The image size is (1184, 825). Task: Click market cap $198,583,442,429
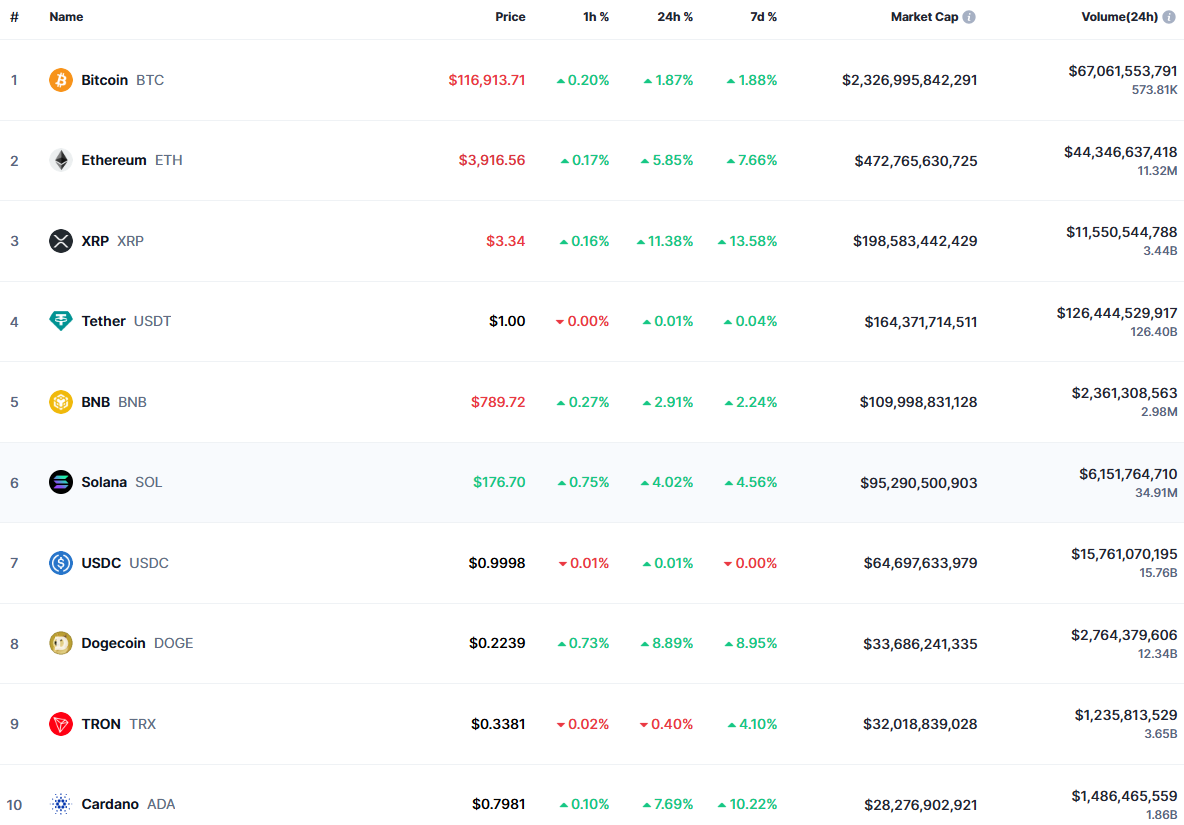click(x=915, y=241)
